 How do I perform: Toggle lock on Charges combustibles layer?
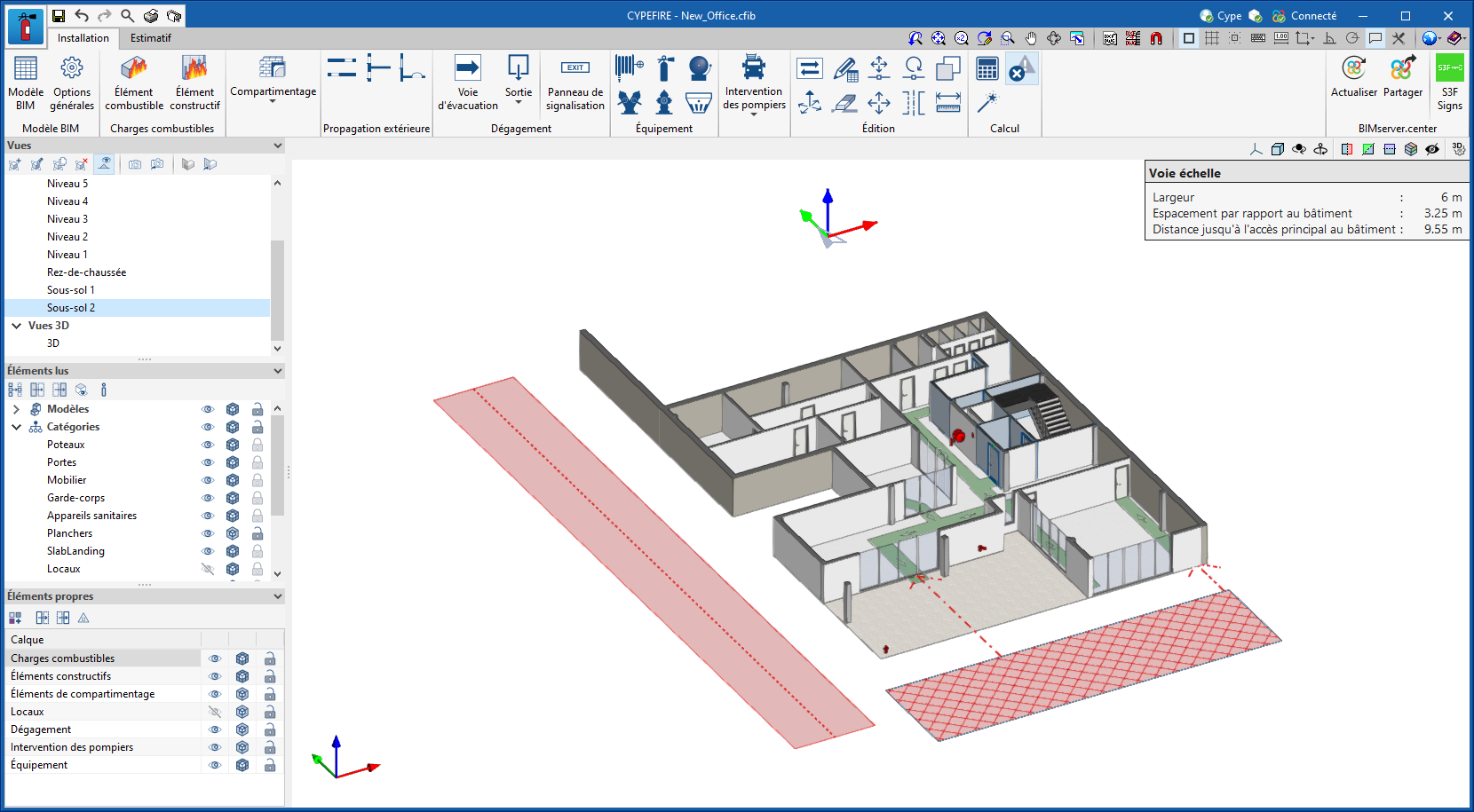tap(270, 658)
